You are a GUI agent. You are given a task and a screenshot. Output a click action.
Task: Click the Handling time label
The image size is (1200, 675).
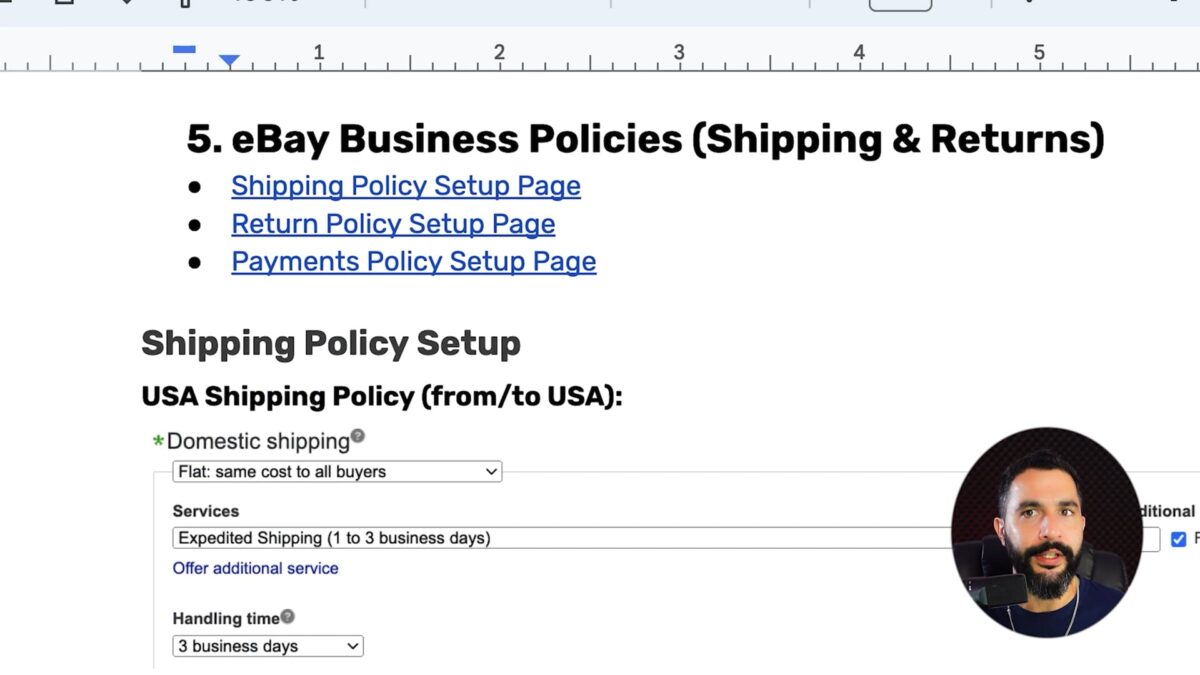pyautogui.click(x=226, y=618)
